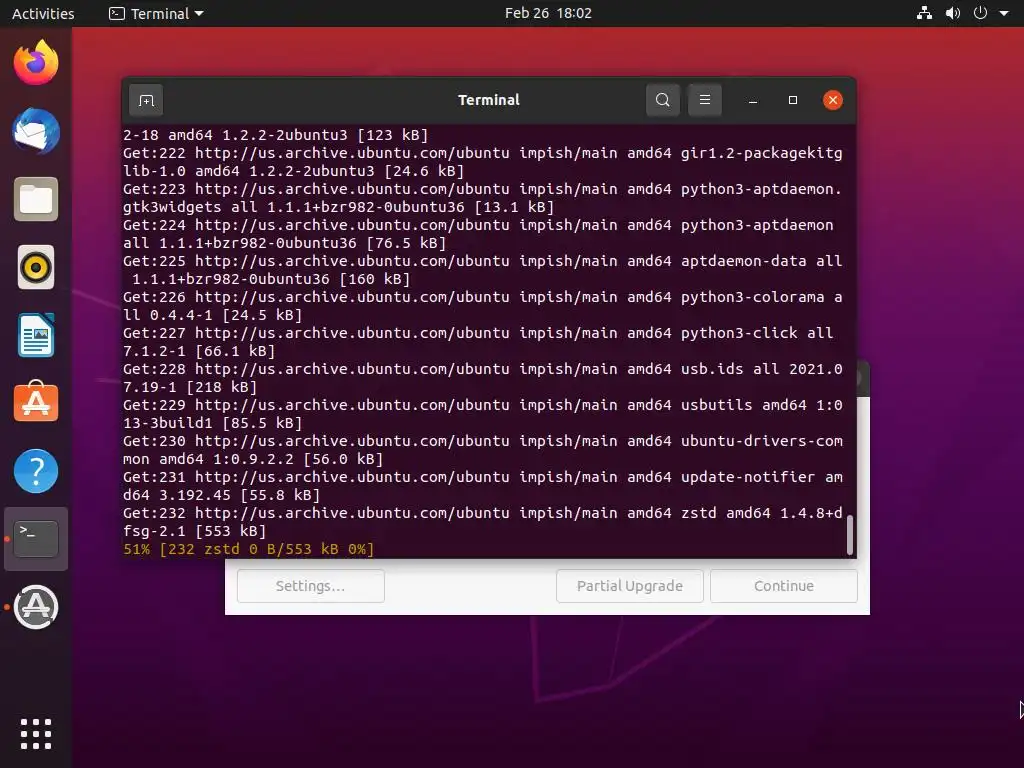
Task: Show applications grid
Action: coord(36,733)
